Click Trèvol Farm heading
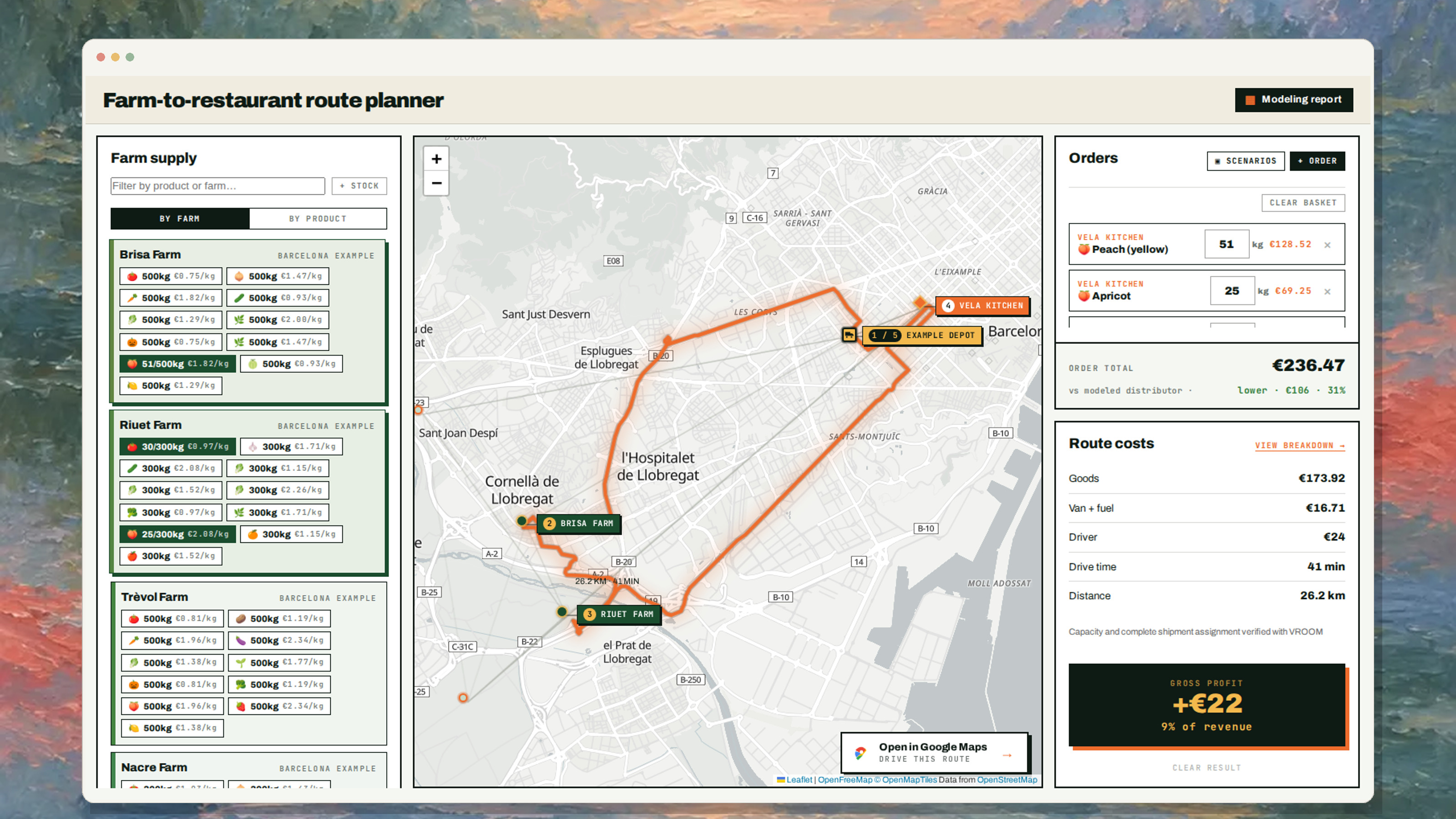The width and height of the screenshot is (1456, 819). tap(154, 597)
